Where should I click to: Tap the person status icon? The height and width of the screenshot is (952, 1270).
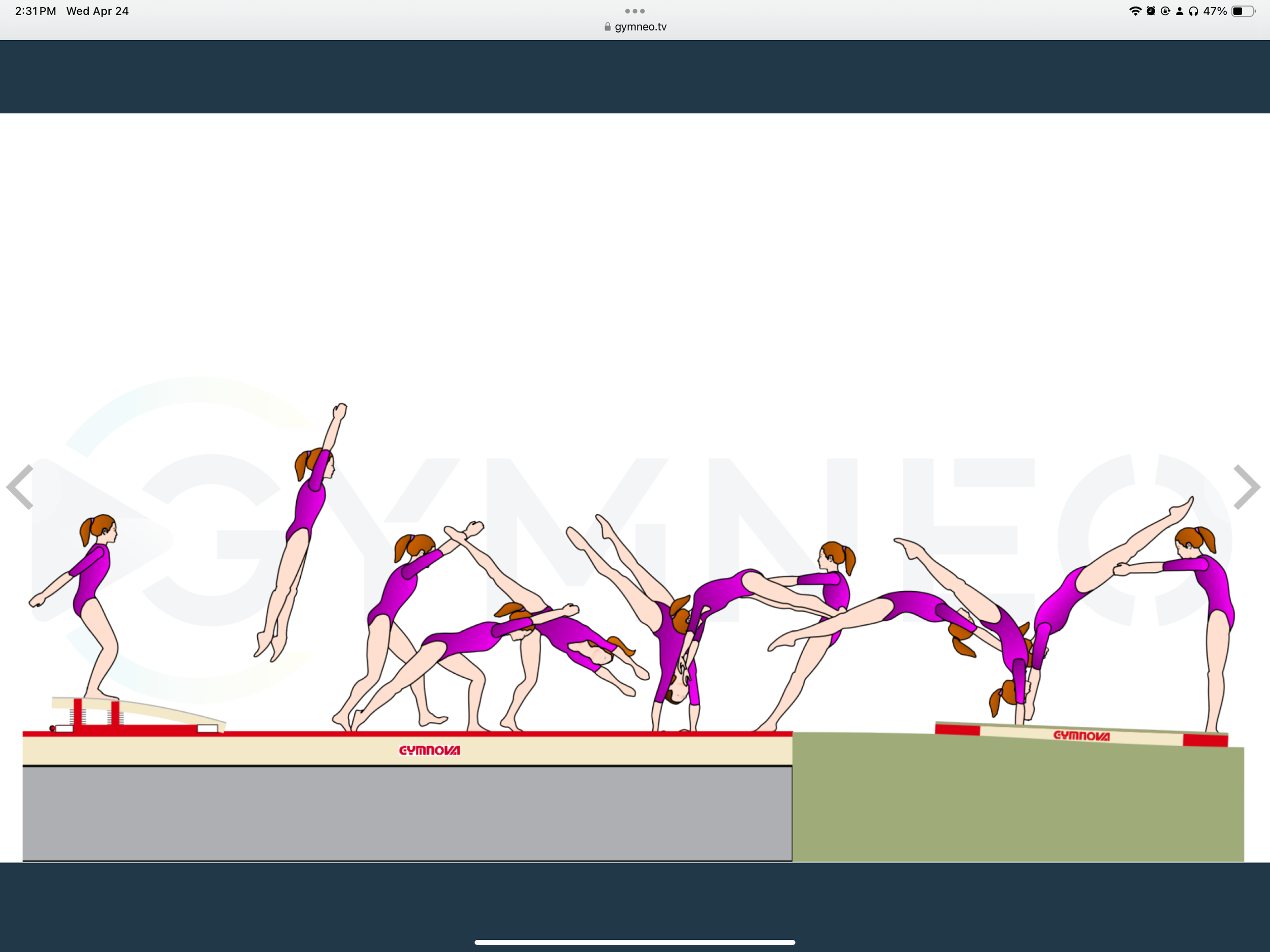click(x=1179, y=11)
